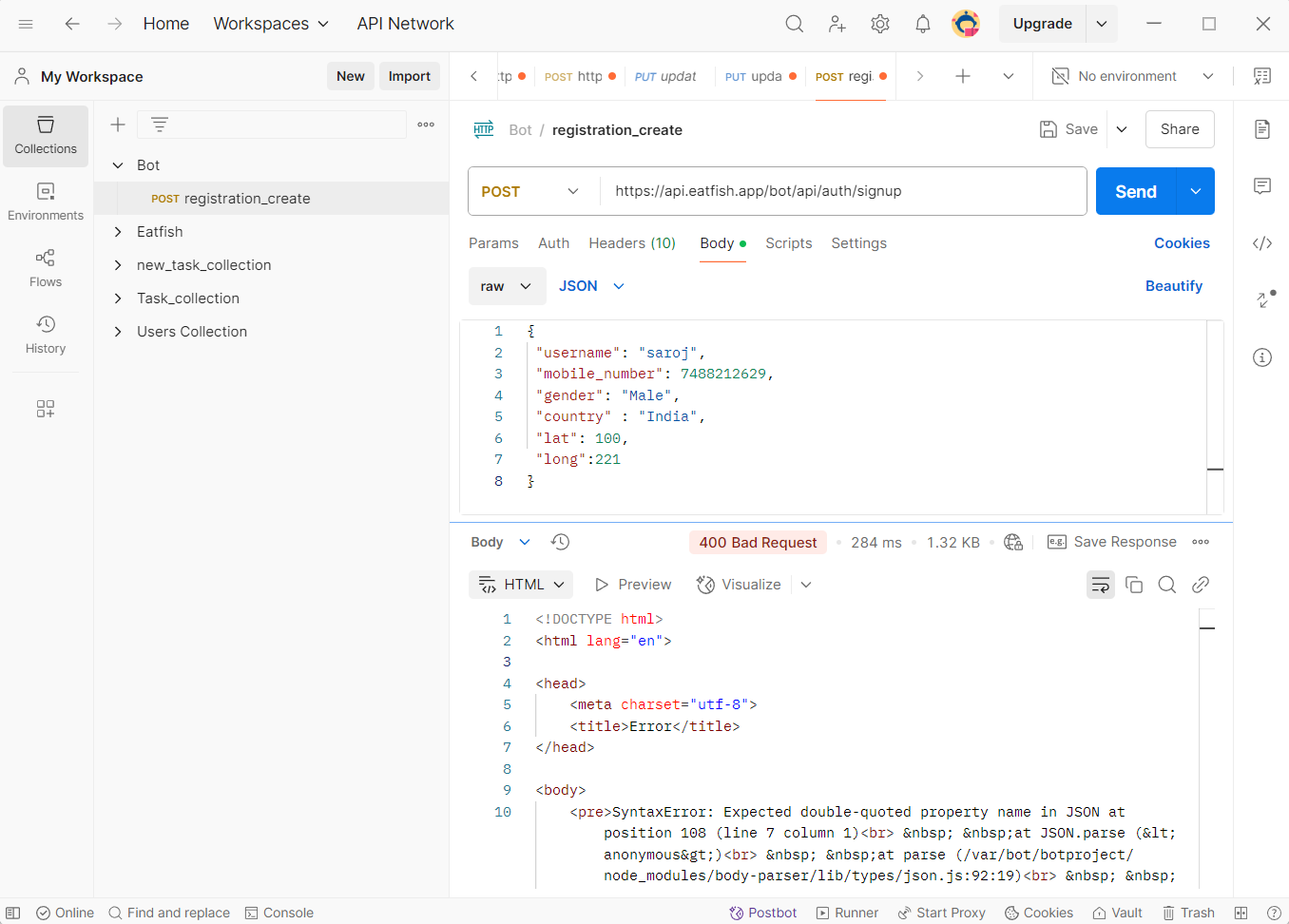Open the Environments sidebar panel
The image size is (1289, 924).
coord(46,202)
